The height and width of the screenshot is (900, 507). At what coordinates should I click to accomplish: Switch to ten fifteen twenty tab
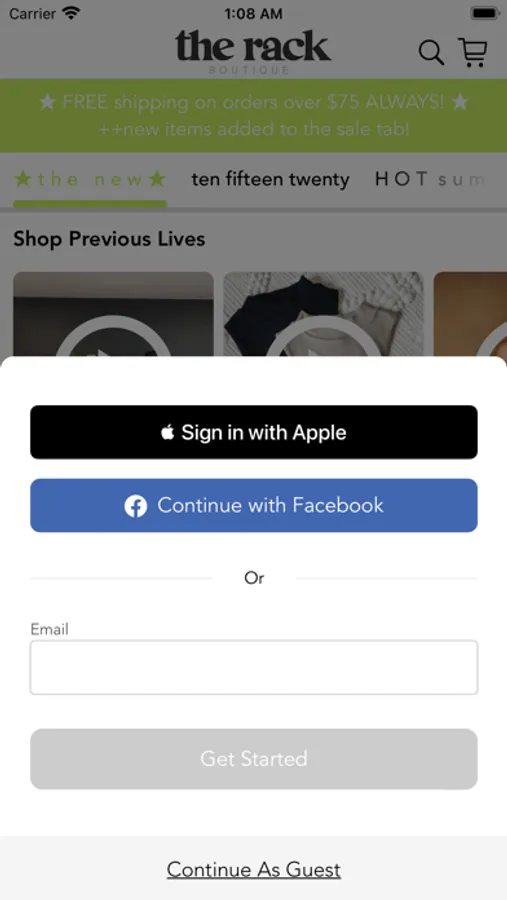(x=270, y=180)
